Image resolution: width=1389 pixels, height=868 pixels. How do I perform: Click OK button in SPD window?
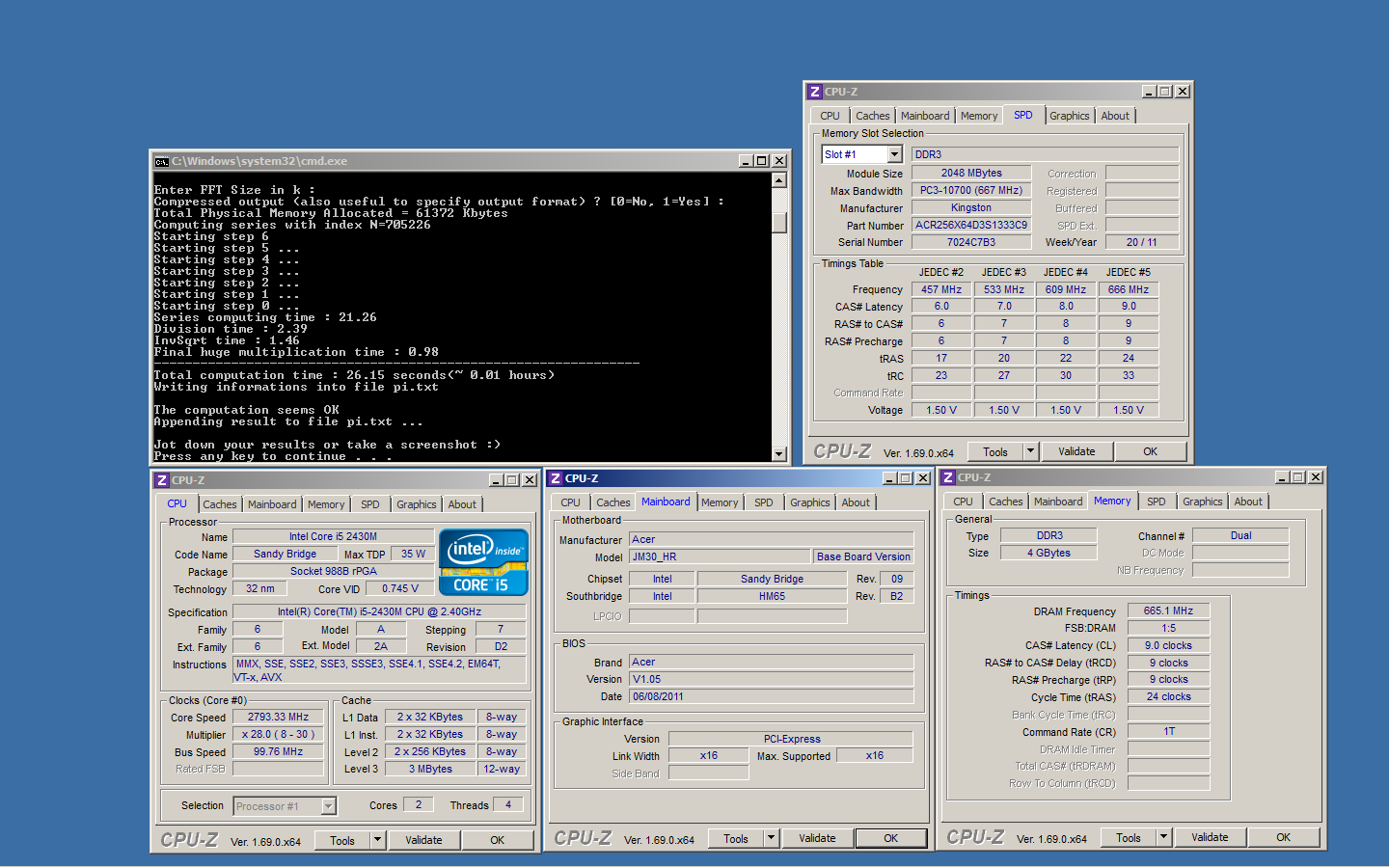tap(1151, 451)
